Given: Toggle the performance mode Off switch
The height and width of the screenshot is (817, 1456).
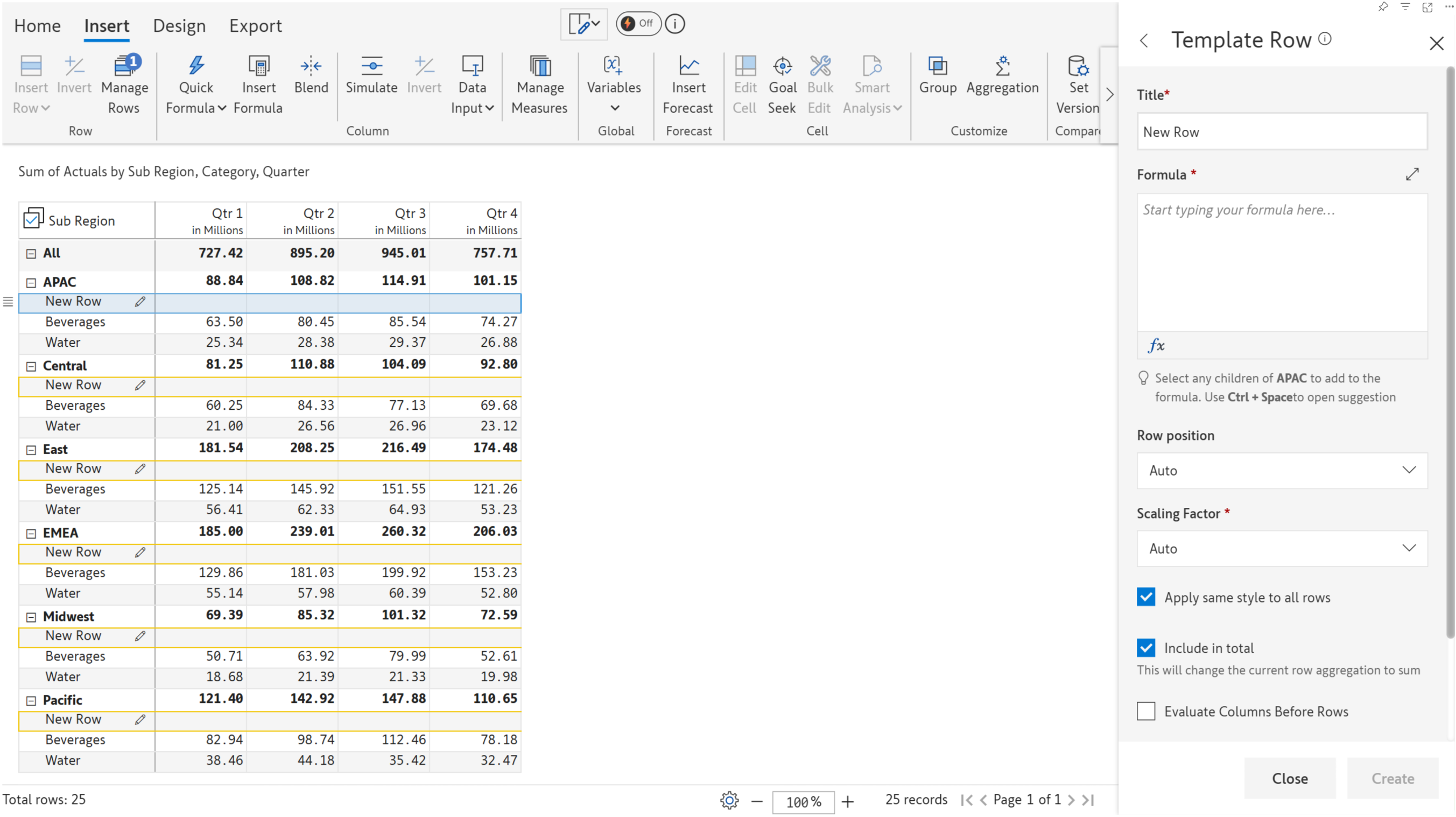Looking at the screenshot, I should 637,24.
